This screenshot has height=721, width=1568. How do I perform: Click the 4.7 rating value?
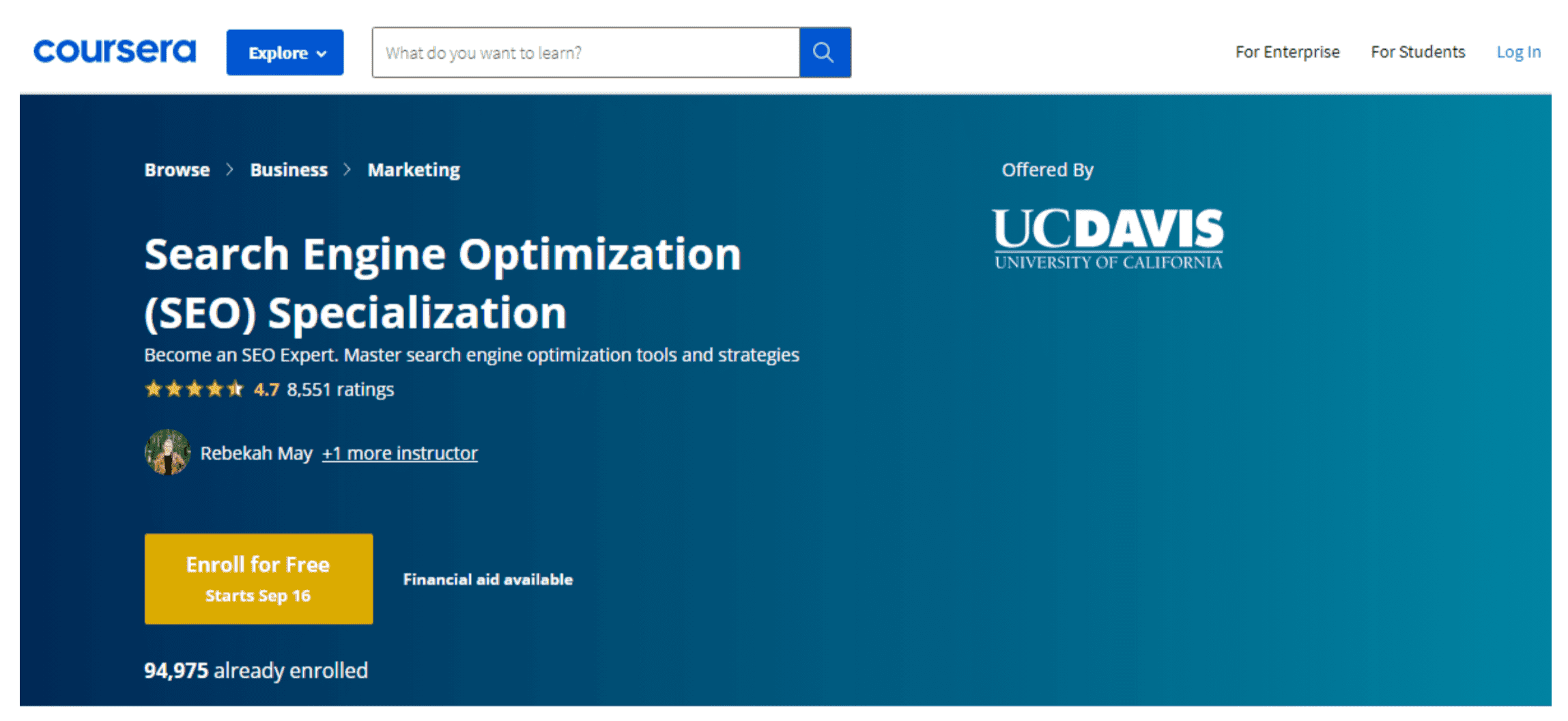coord(266,389)
